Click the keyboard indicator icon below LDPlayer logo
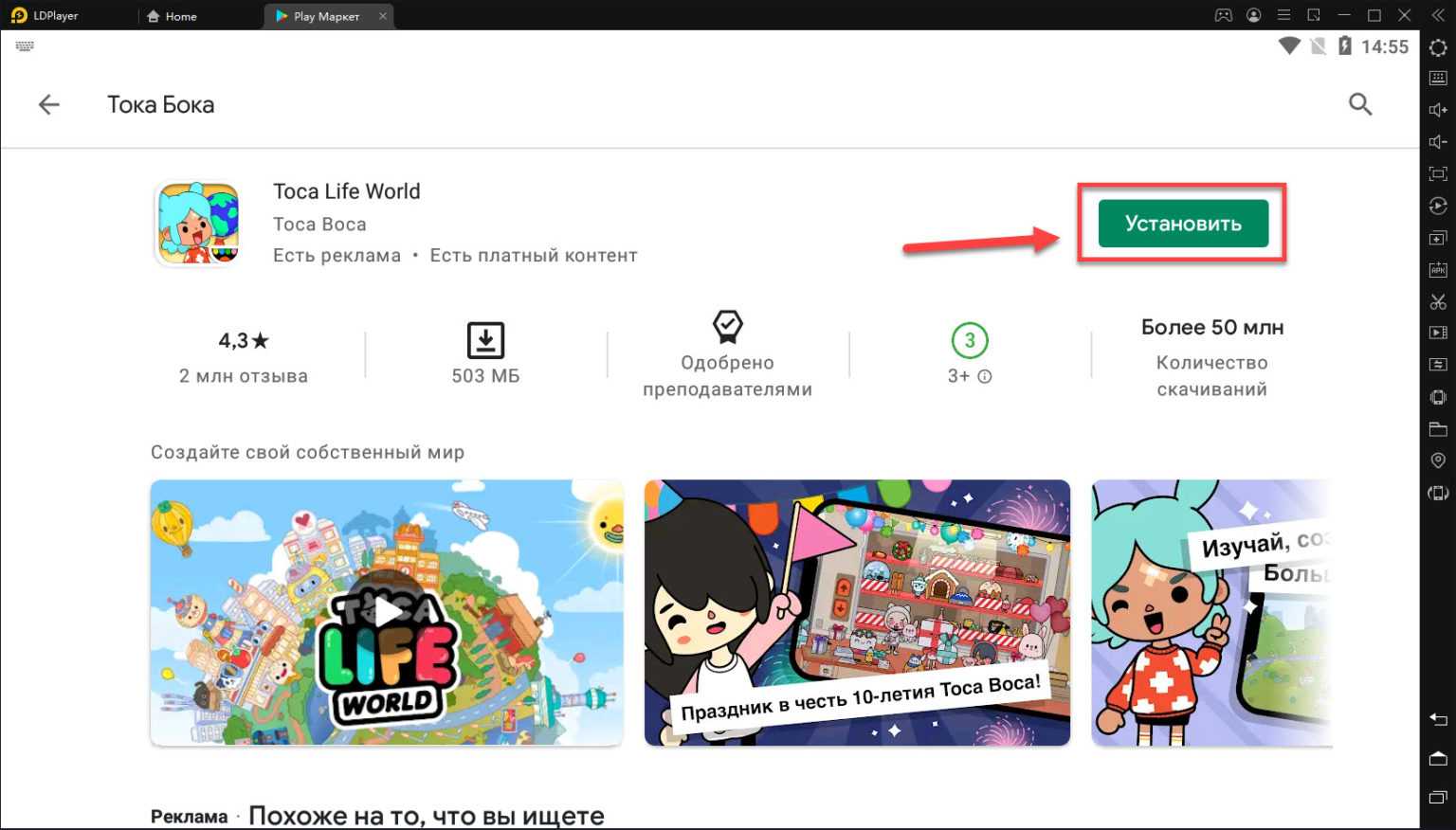The height and width of the screenshot is (830, 1456). [x=25, y=45]
